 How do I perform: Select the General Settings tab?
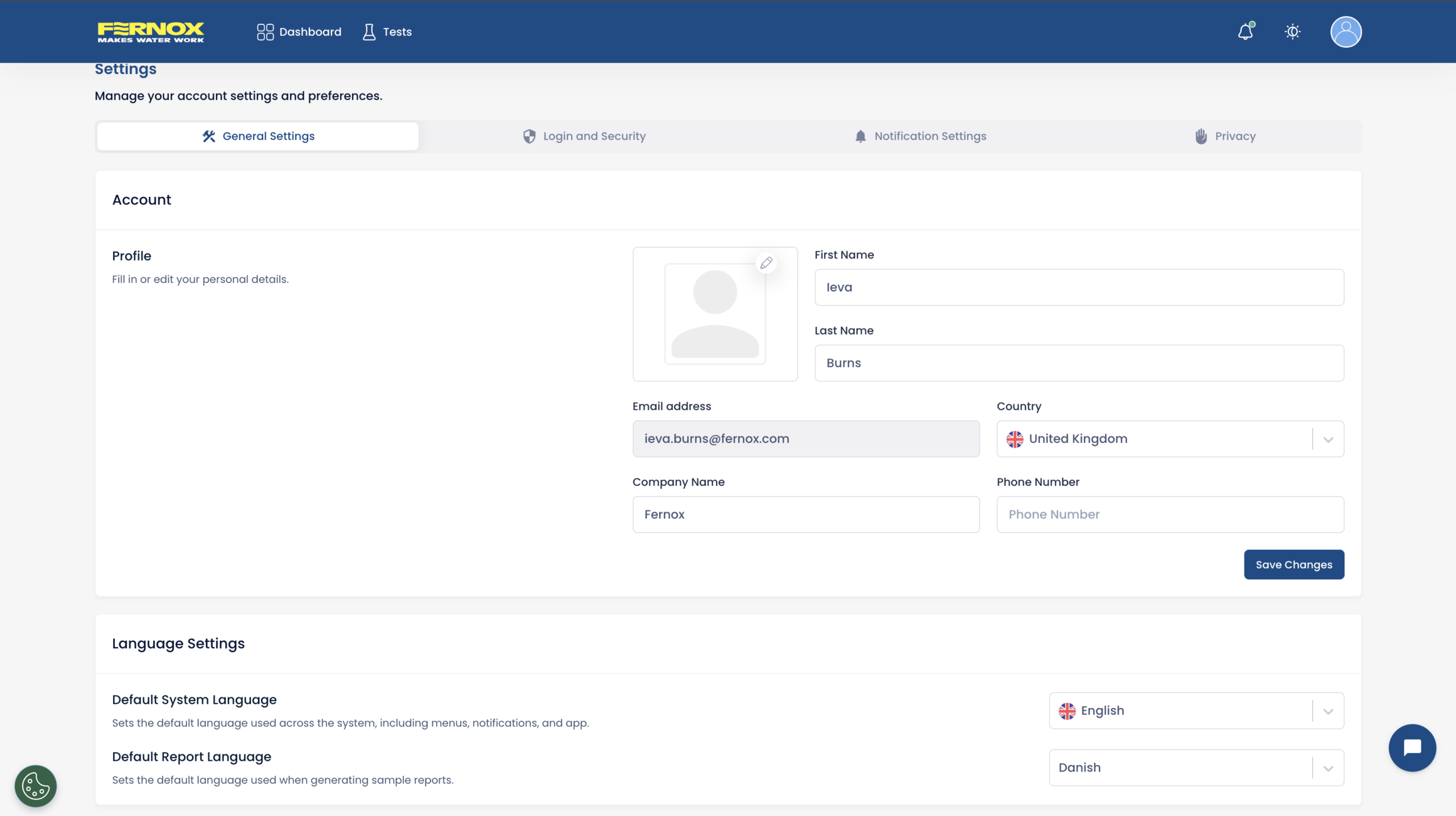258,136
